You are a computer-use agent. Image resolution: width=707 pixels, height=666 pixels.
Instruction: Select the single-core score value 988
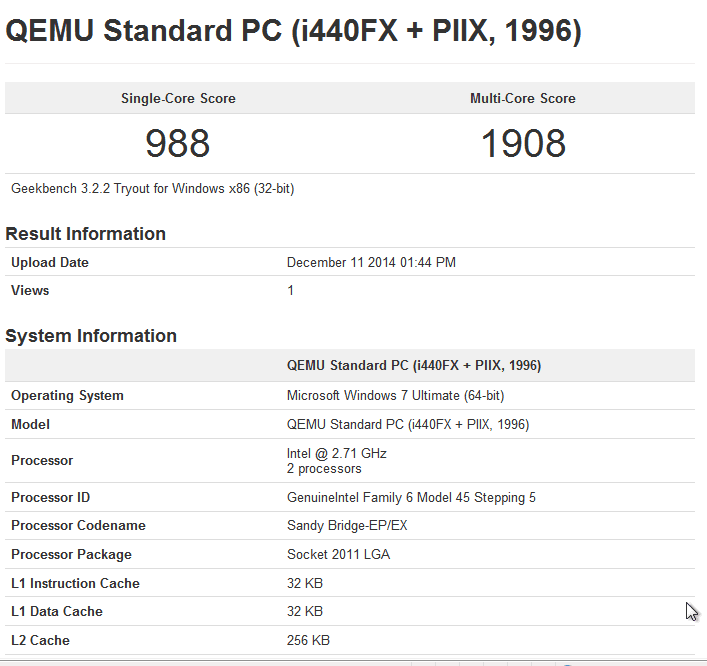point(178,144)
